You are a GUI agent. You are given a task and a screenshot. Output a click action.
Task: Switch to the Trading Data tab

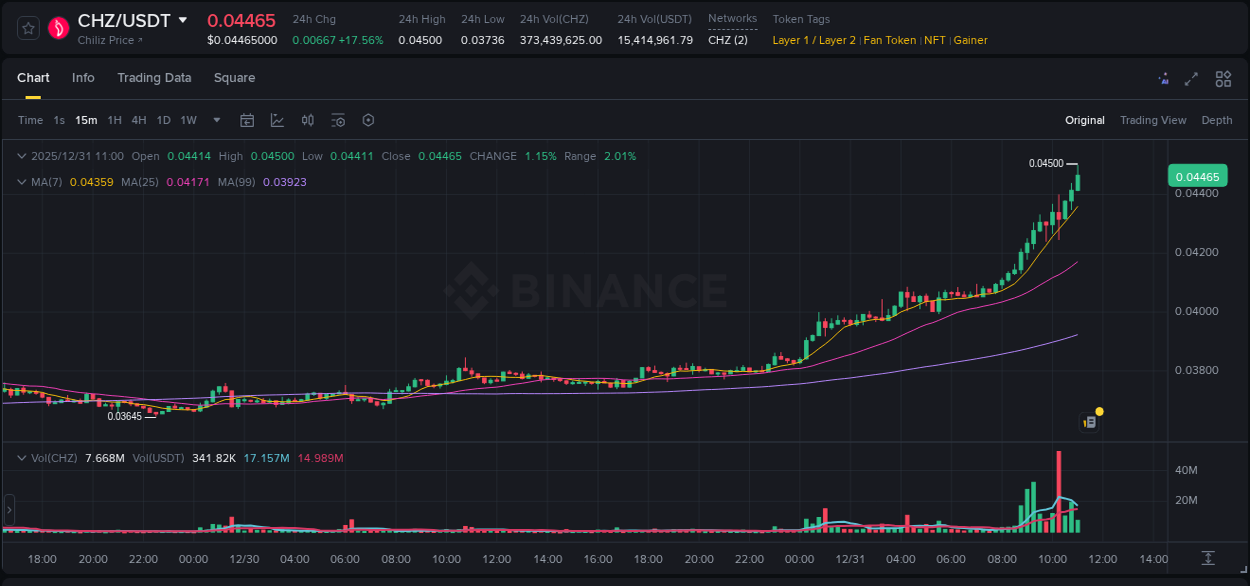click(x=154, y=78)
